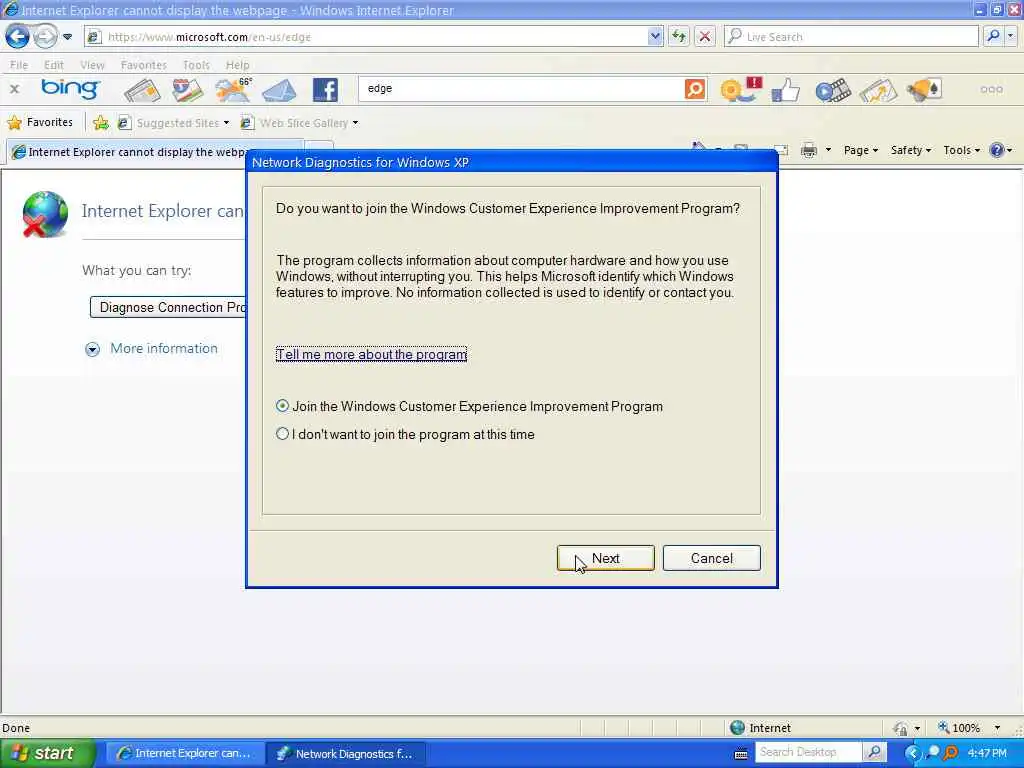The image size is (1024, 768).
Task: Open the Page dropdown menu
Action: [x=861, y=150]
